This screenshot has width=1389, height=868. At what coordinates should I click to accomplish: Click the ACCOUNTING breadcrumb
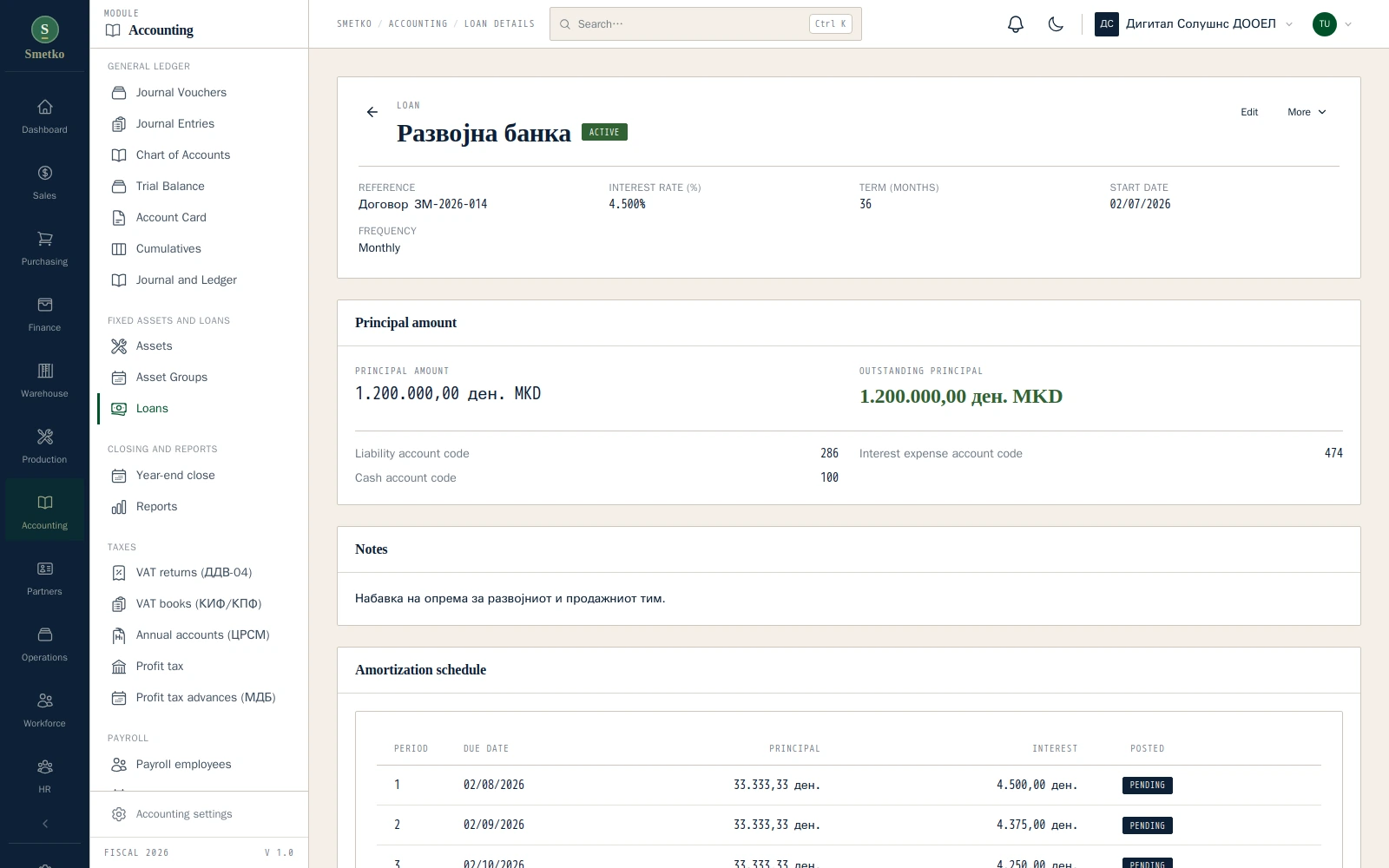click(418, 24)
